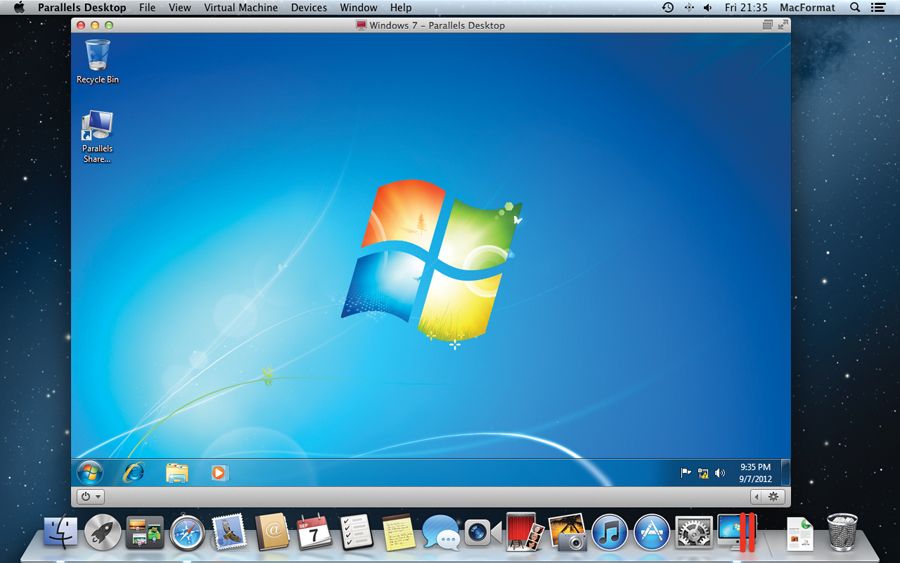Image resolution: width=900 pixels, height=563 pixels.
Task: Open the Window menu
Action: pos(358,7)
